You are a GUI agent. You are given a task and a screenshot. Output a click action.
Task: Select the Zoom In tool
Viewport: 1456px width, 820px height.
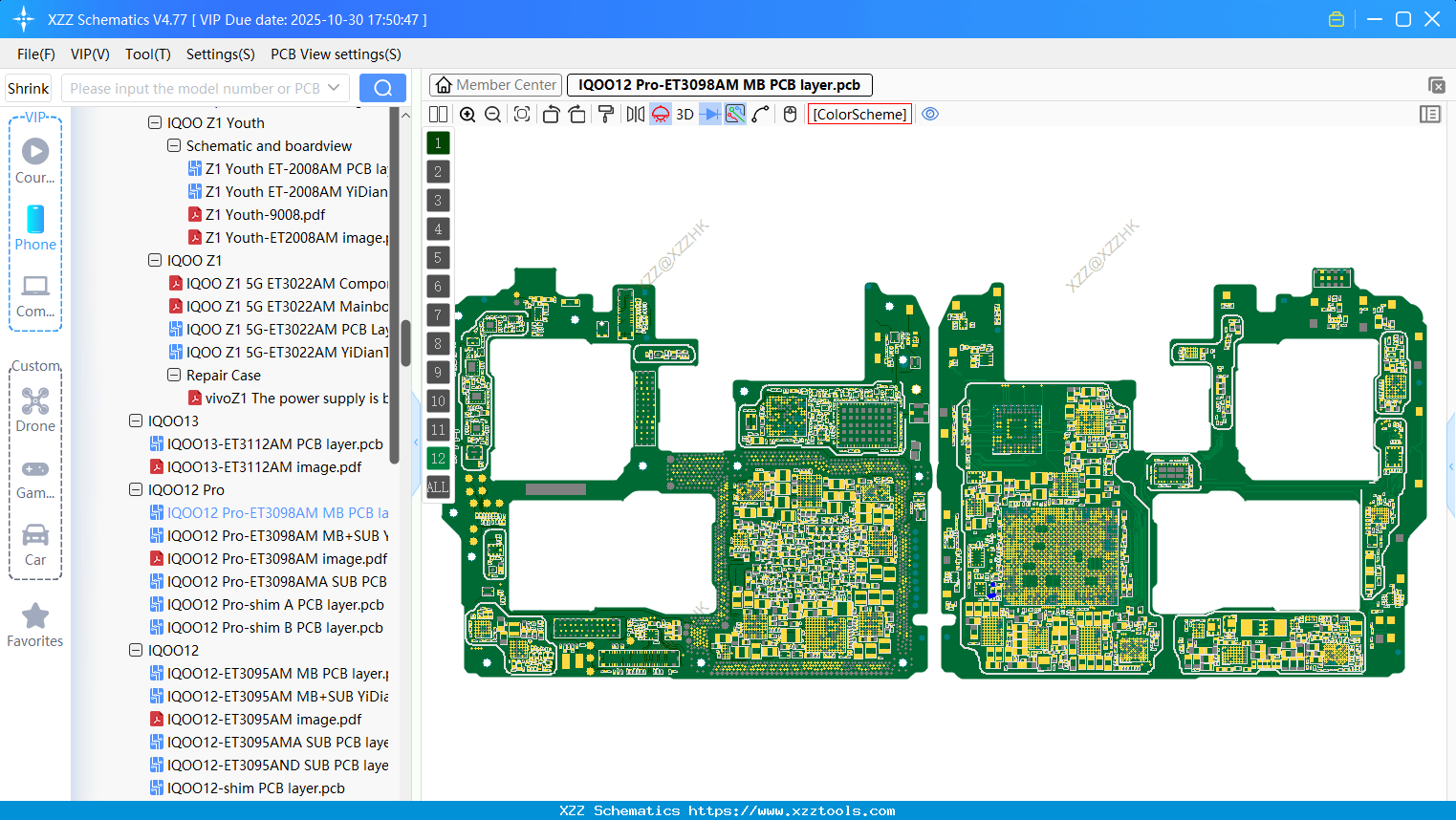pos(467,114)
